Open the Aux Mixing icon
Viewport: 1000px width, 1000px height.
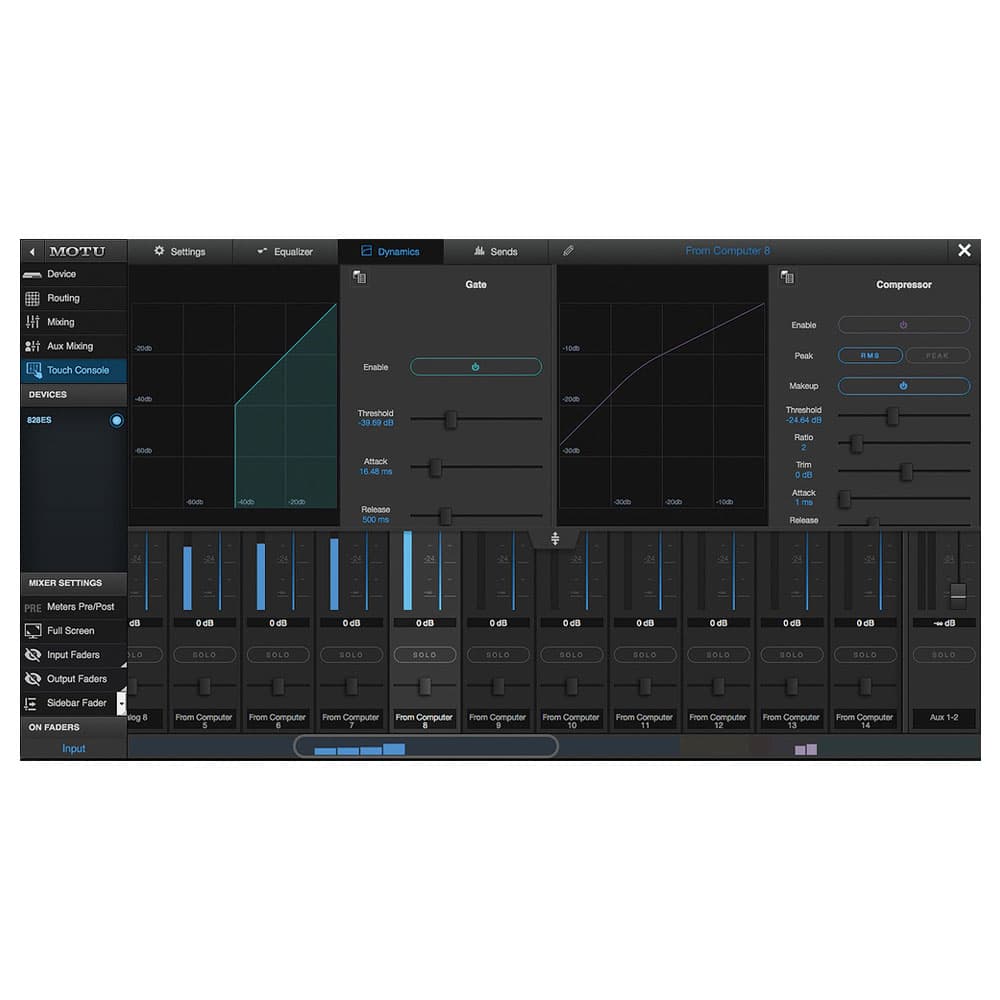coord(32,346)
